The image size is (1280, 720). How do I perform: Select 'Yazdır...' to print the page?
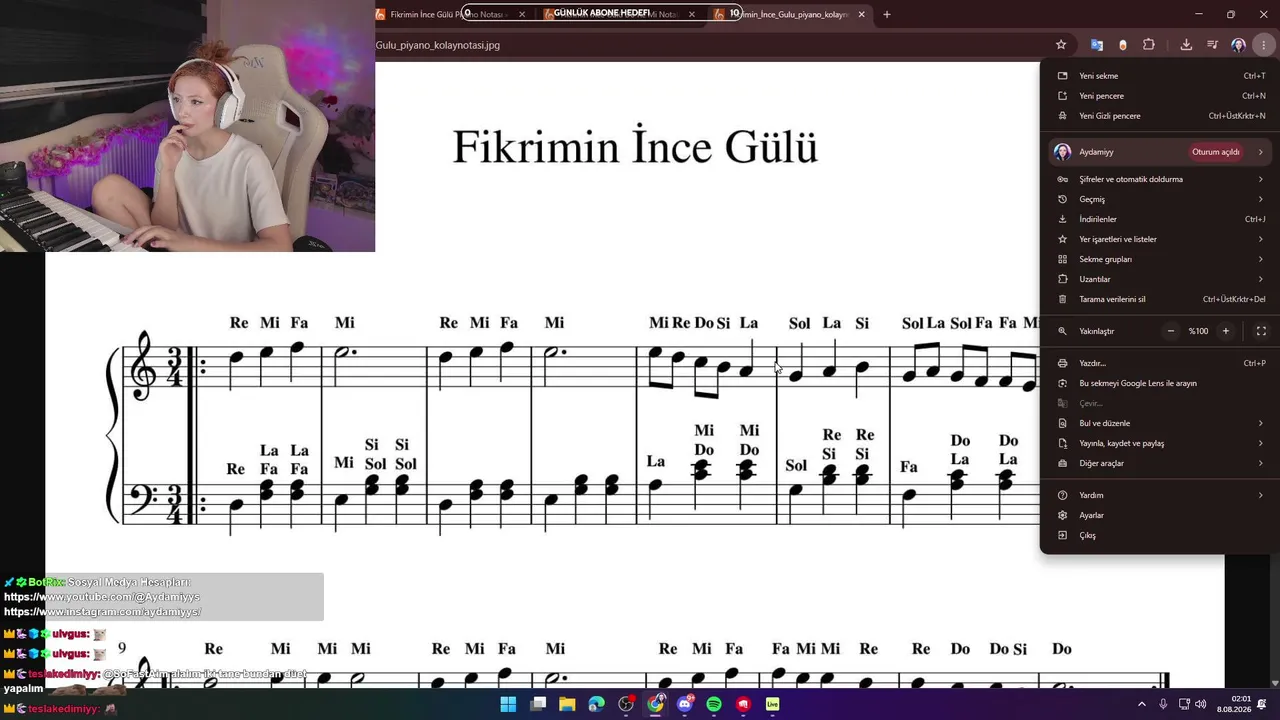tap(1161, 363)
